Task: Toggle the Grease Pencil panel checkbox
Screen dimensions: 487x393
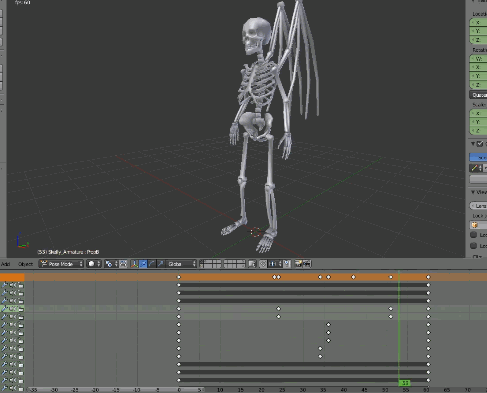Action: click(480, 144)
